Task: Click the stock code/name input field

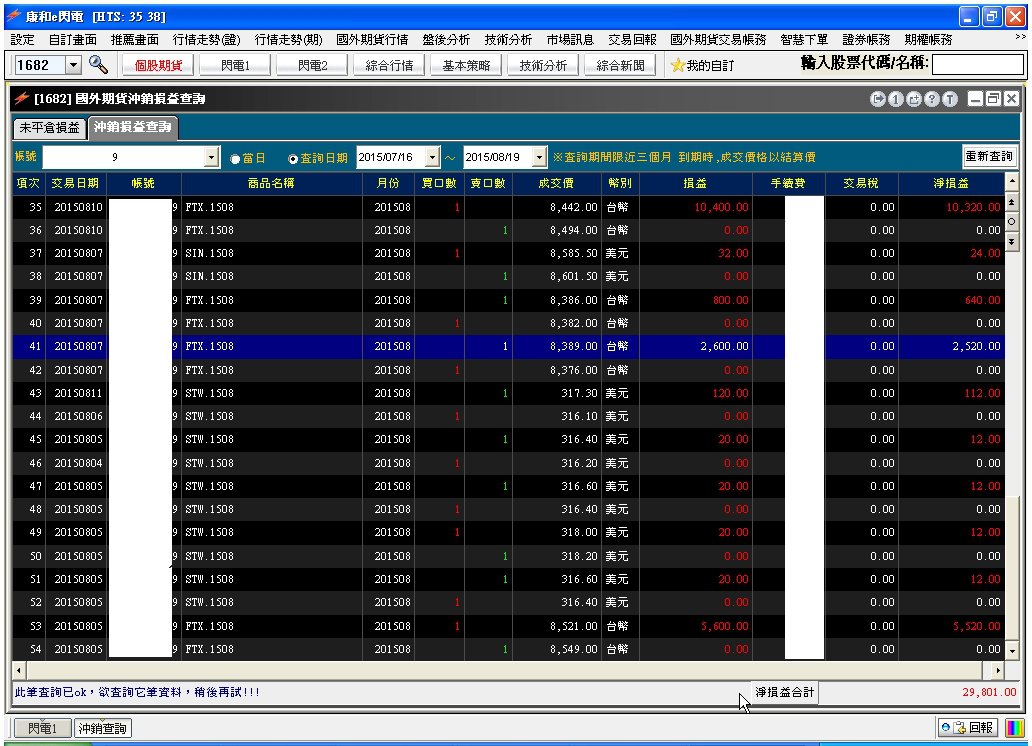Action: coord(977,65)
